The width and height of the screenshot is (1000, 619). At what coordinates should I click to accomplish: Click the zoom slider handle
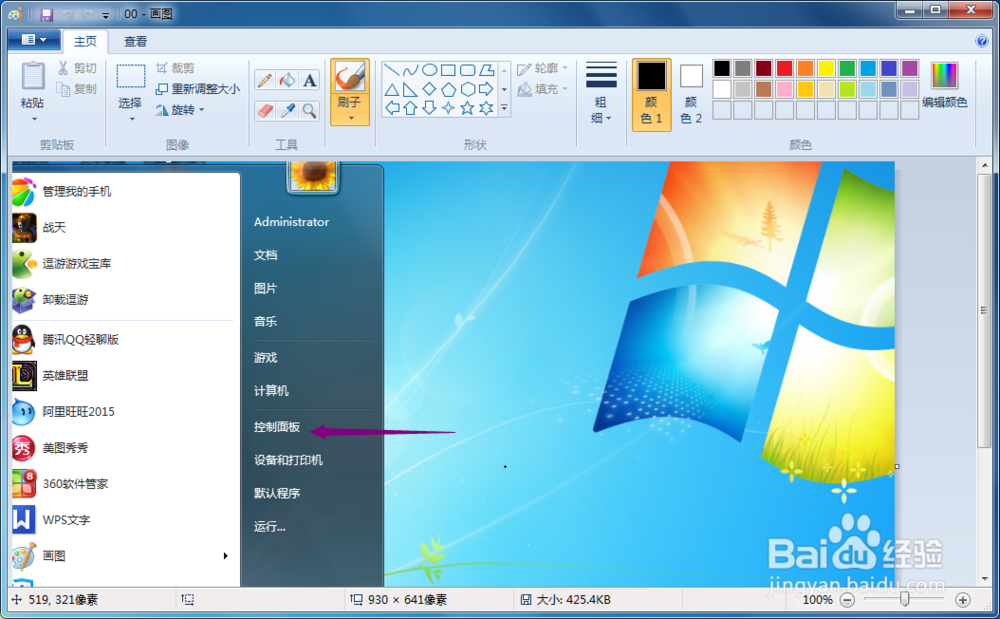tap(904, 599)
